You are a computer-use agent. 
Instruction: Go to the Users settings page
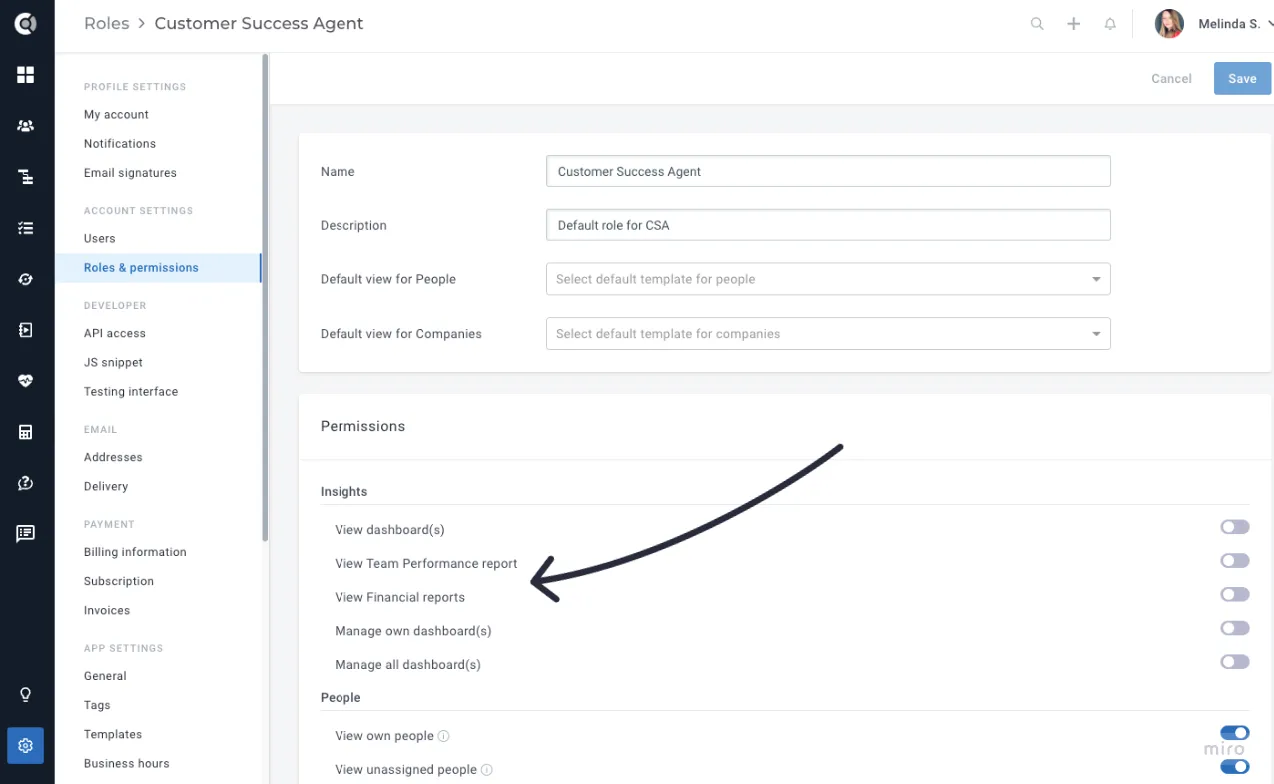pyautogui.click(x=100, y=239)
